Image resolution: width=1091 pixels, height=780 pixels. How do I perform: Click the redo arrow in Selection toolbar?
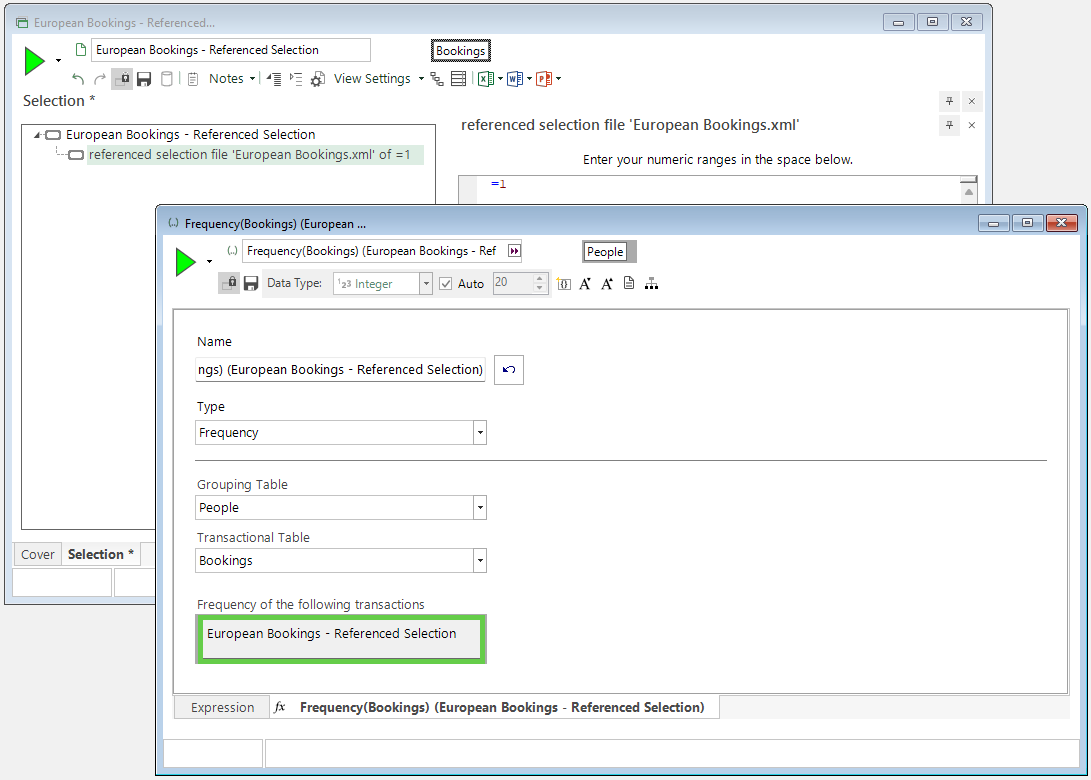99,79
